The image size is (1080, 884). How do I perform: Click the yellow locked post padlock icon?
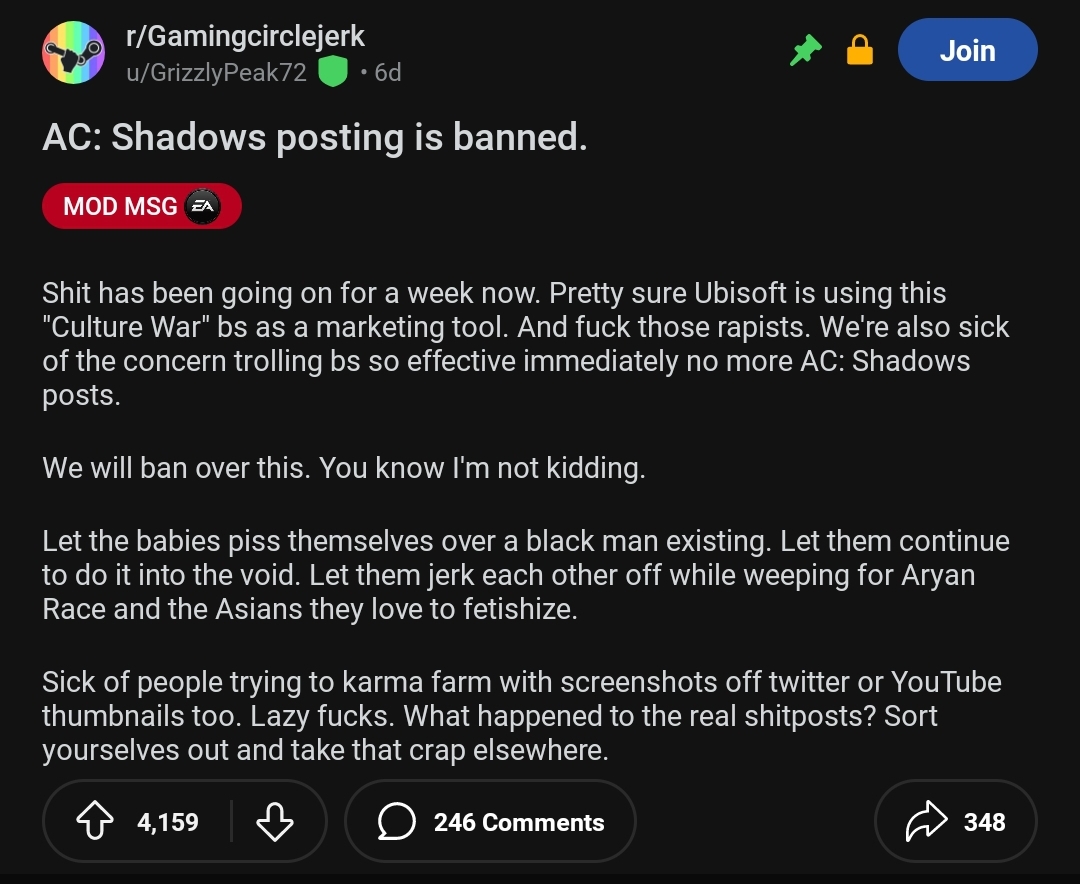[860, 50]
